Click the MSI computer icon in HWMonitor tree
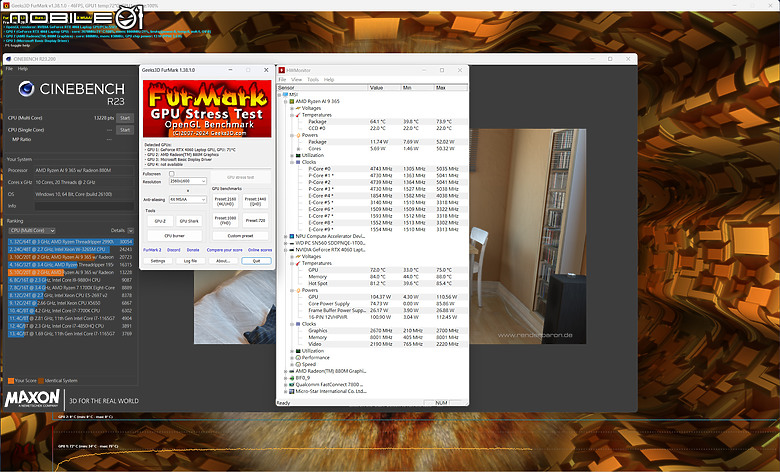The image size is (780, 472). click(286, 94)
